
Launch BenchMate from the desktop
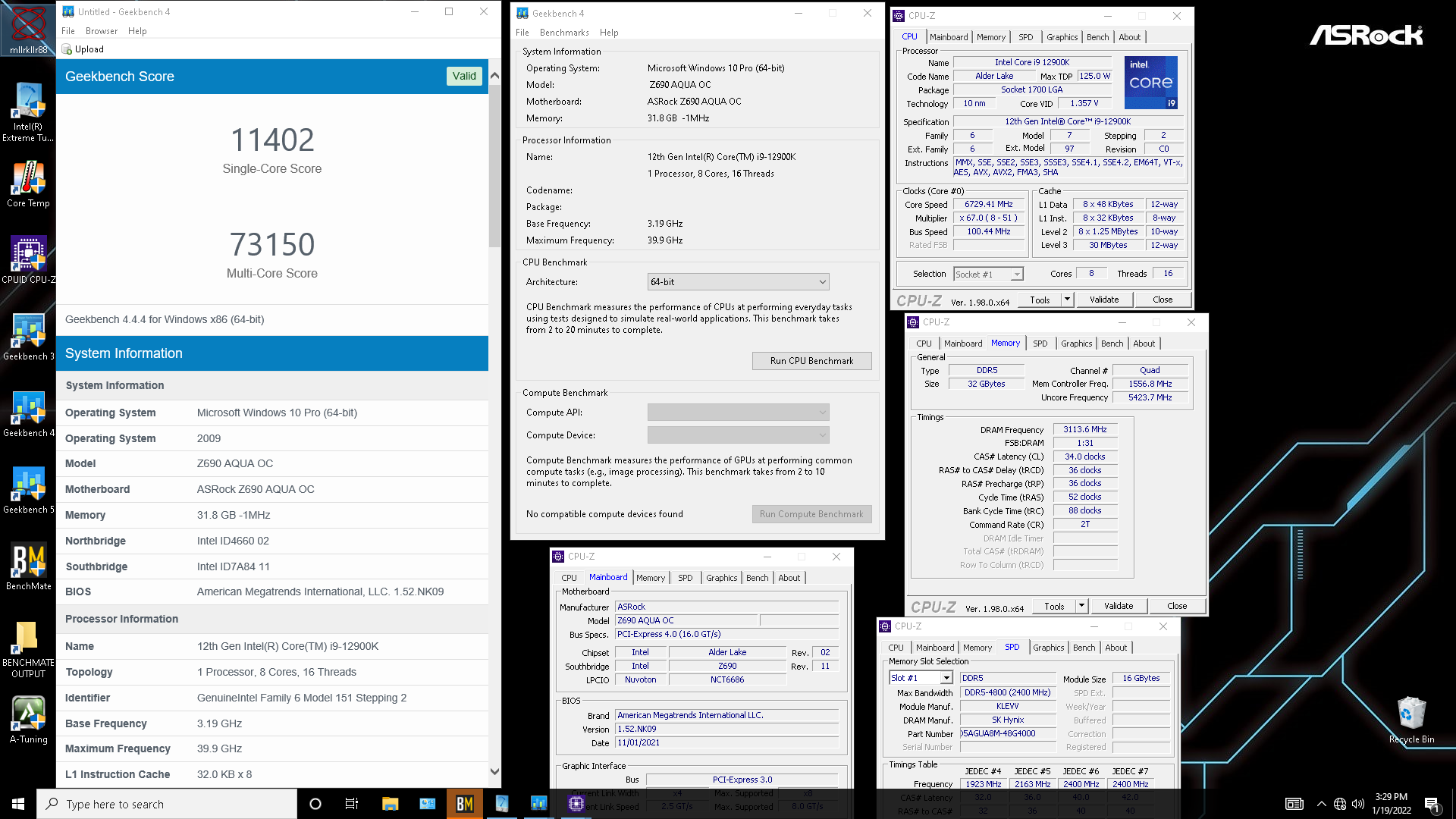coord(28,566)
